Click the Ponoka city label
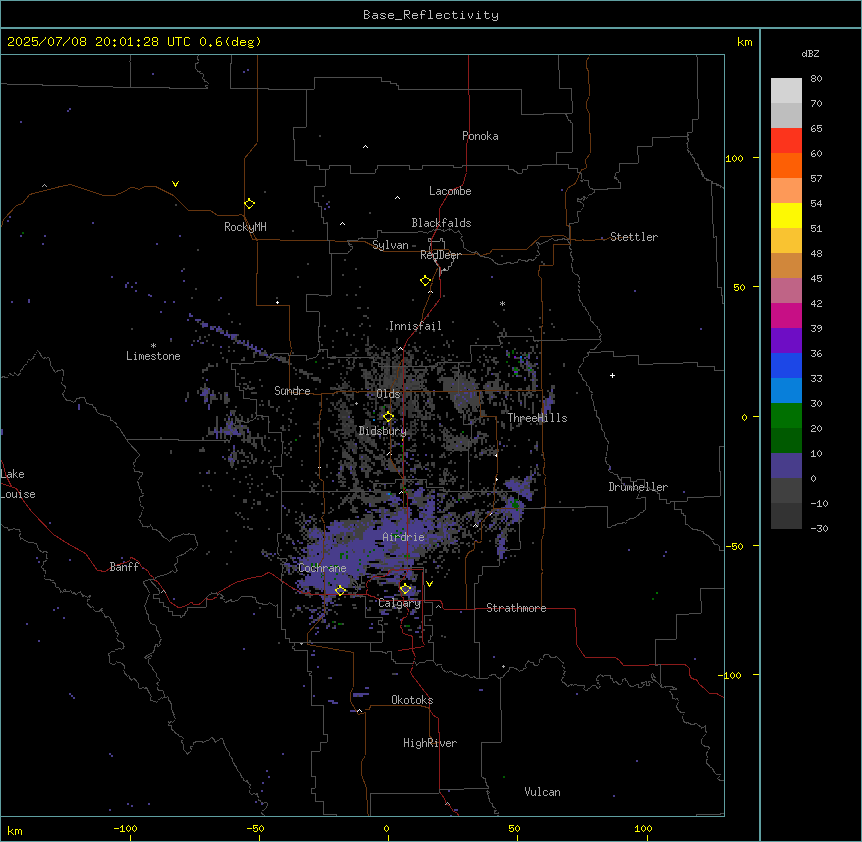This screenshot has height=842, width=862. point(480,136)
